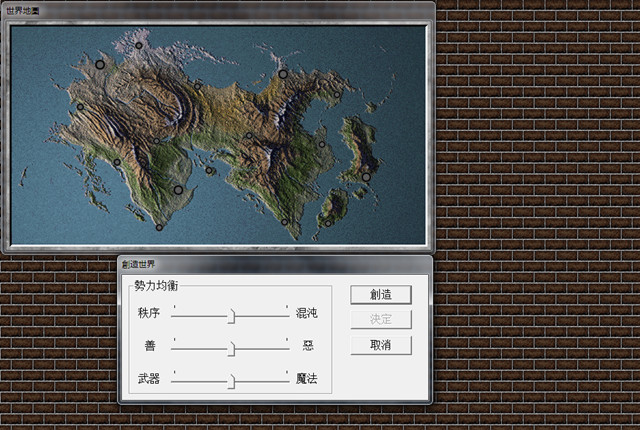This screenshot has width=640, height=430.
Task: Select the small marker on the far west coast
Action: (80, 107)
